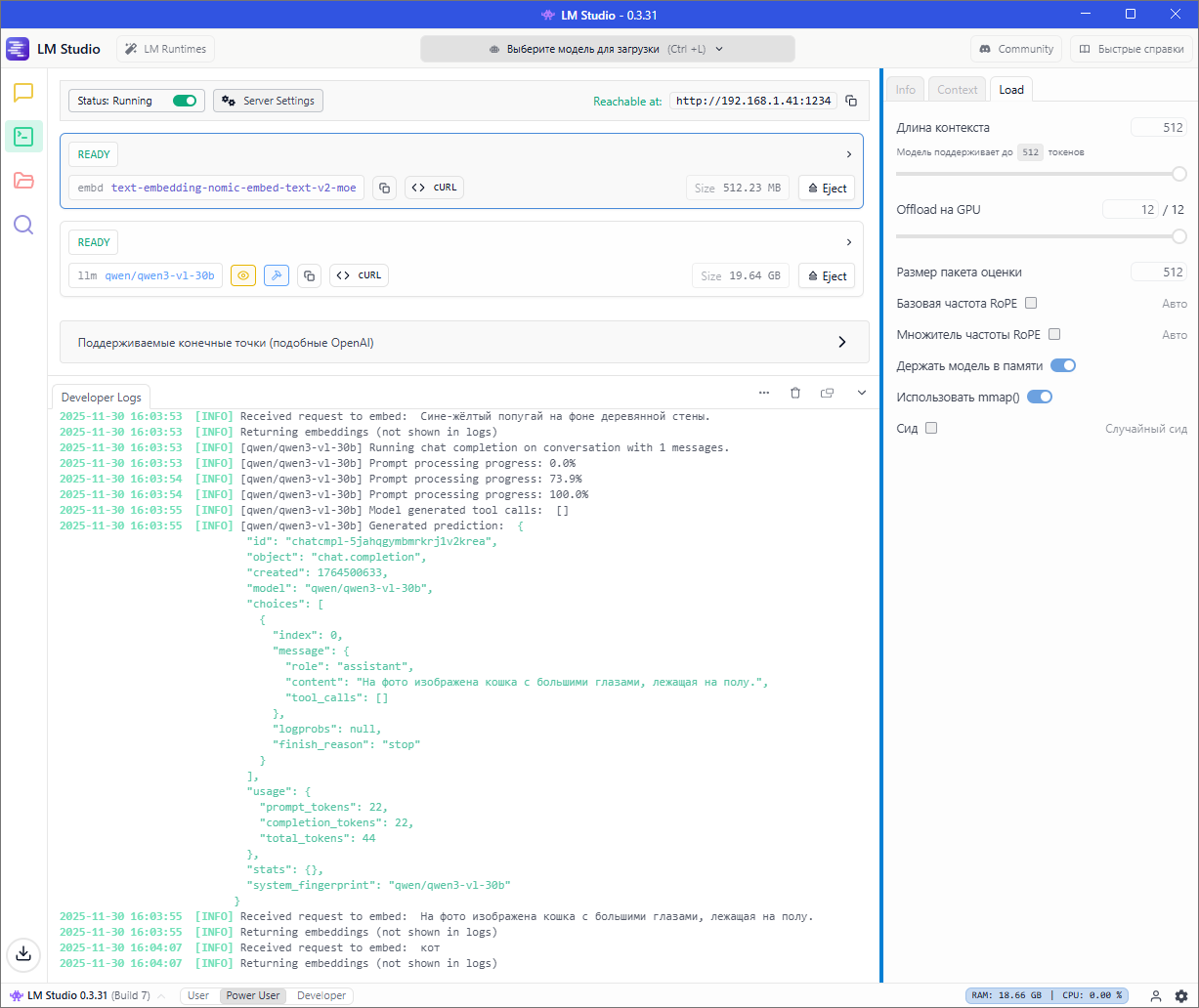The width and height of the screenshot is (1199, 1008).
Task: Open the Chat sidebar icon
Action: [x=23, y=93]
